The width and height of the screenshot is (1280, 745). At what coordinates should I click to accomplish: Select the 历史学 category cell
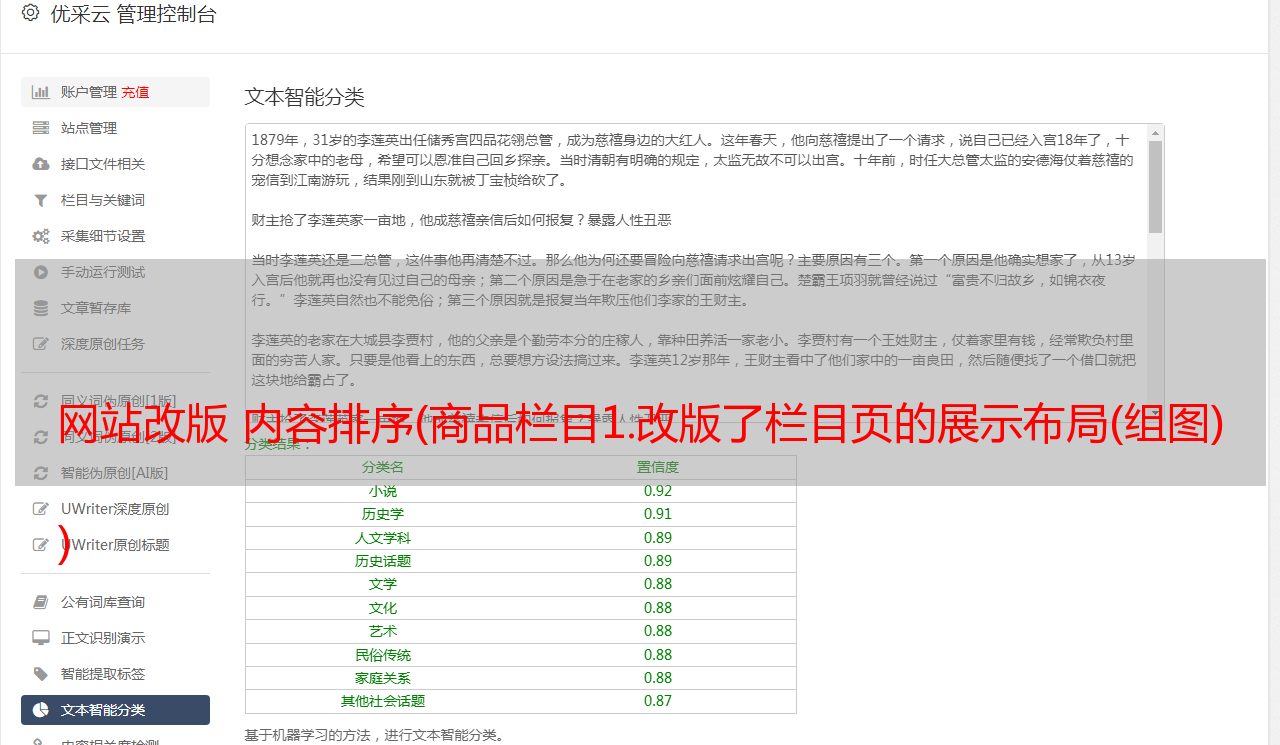point(383,514)
